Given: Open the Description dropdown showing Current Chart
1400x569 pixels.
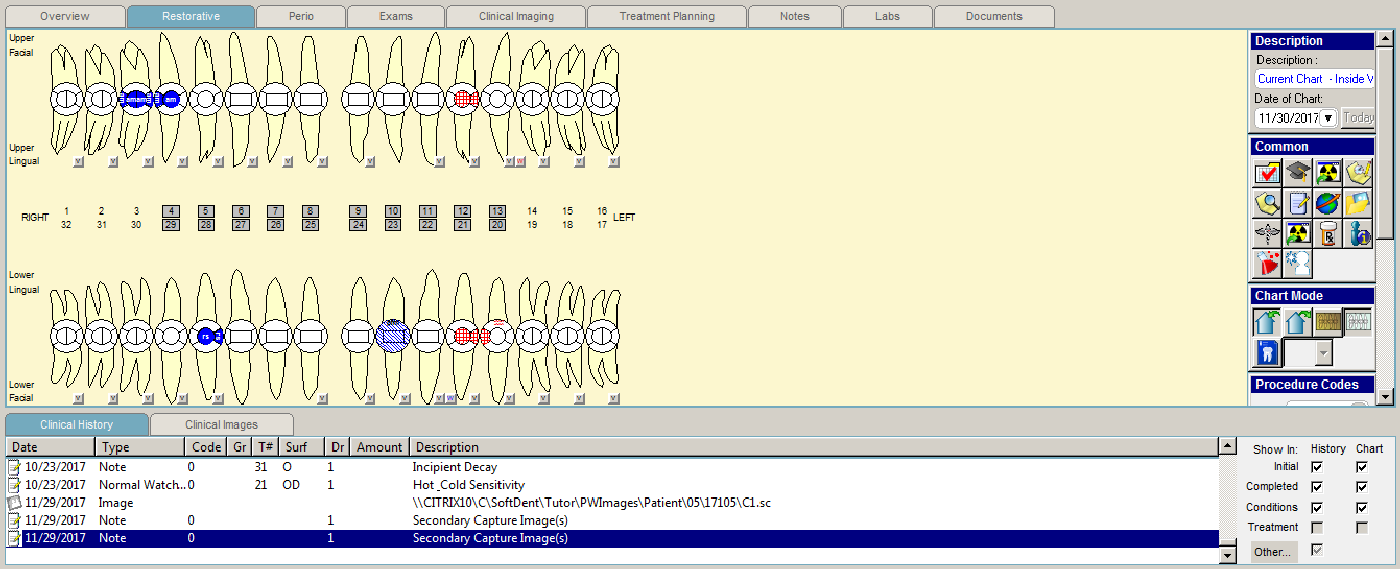Looking at the screenshot, I should 1314,79.
